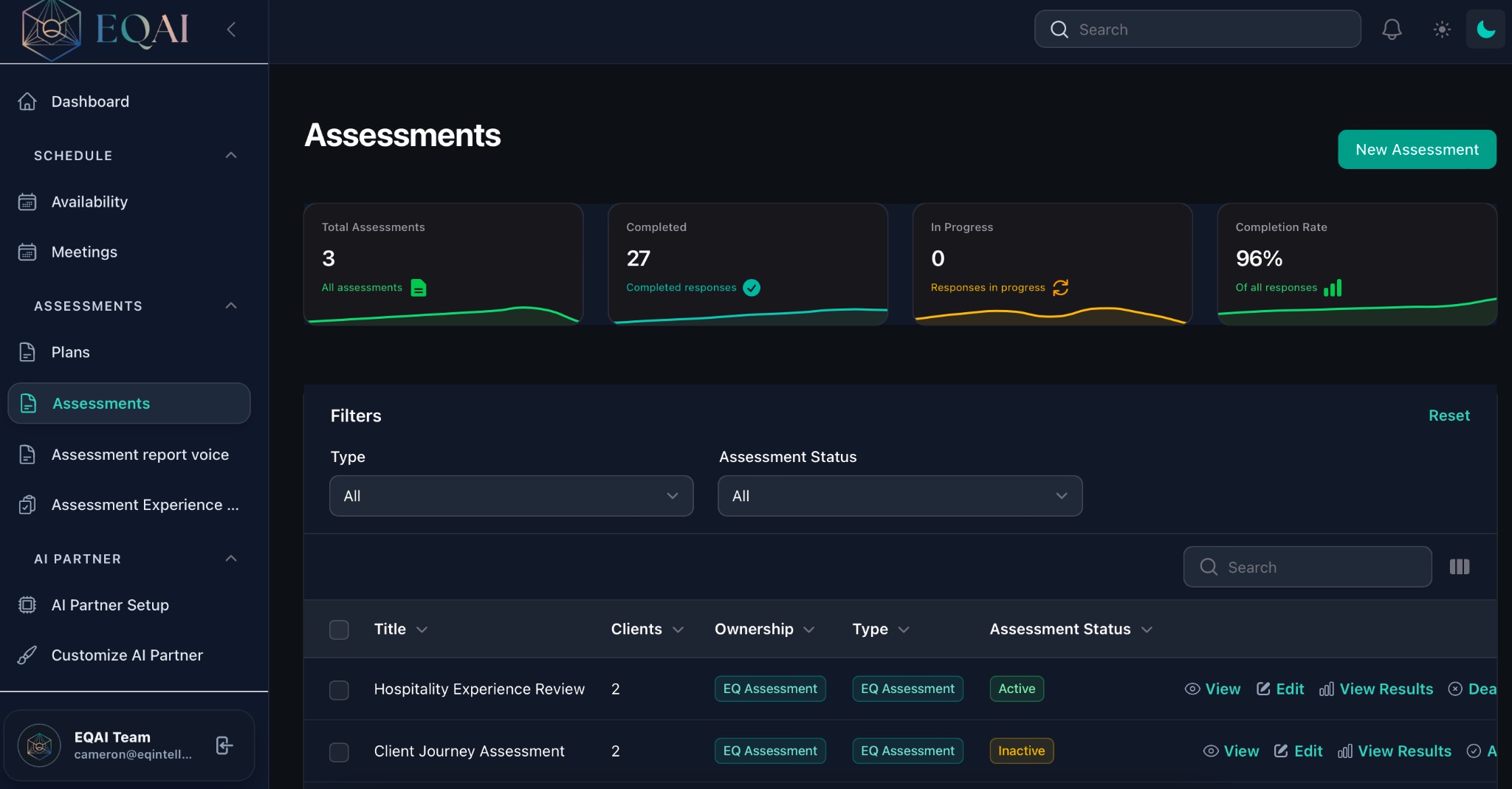The image size is (1512, 789).
Task: Collapse the AI PARTNER section
Action: tap(231, 559)
